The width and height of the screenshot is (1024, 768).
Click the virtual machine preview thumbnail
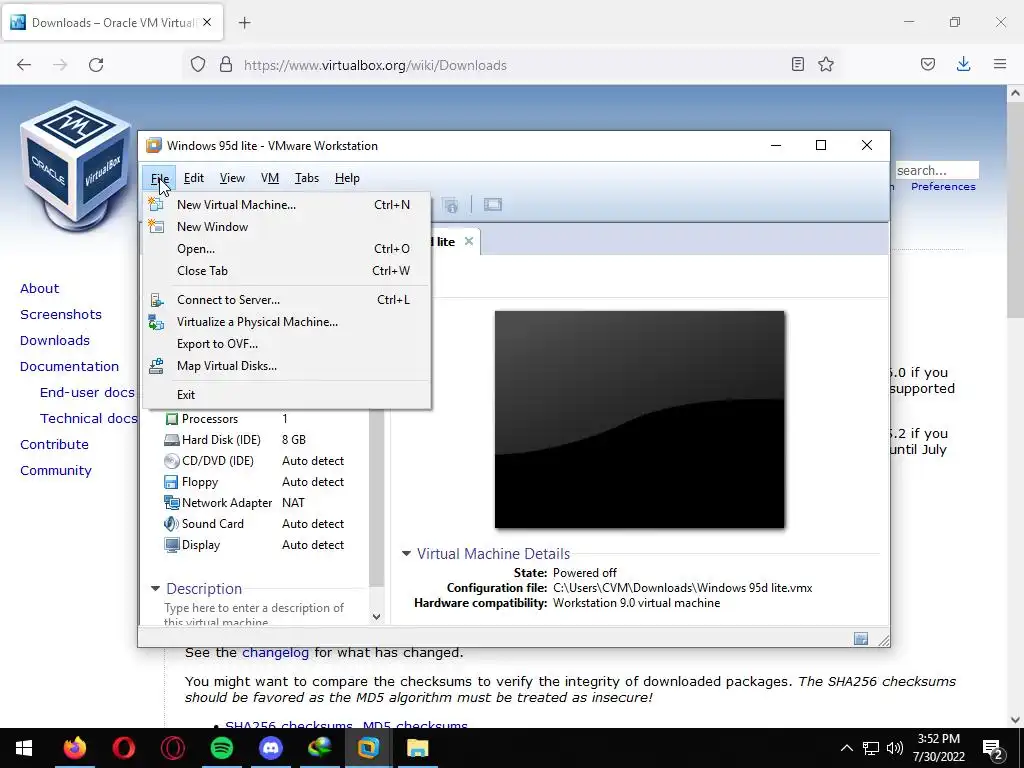pos(639,419)
